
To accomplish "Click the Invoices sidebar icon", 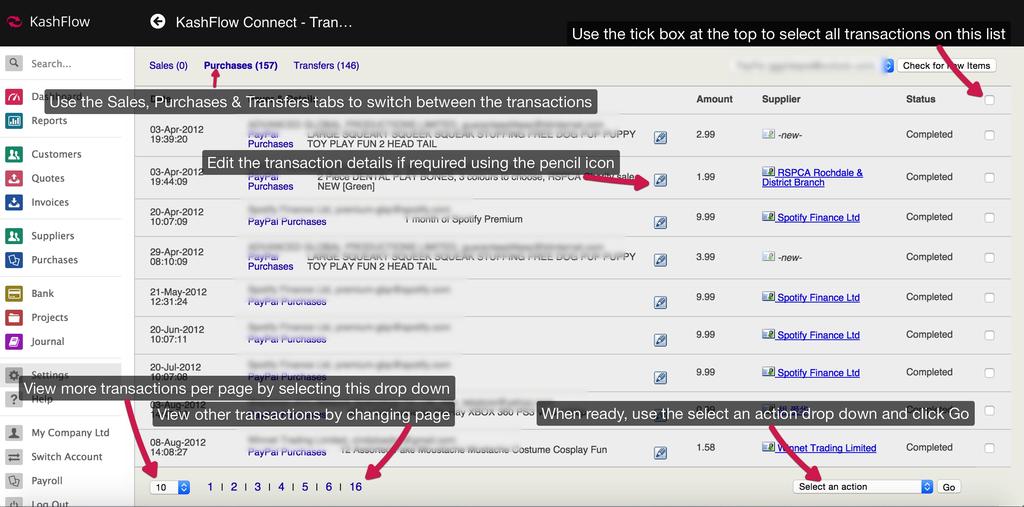I will pyautogui.click(x=14, y=202).
